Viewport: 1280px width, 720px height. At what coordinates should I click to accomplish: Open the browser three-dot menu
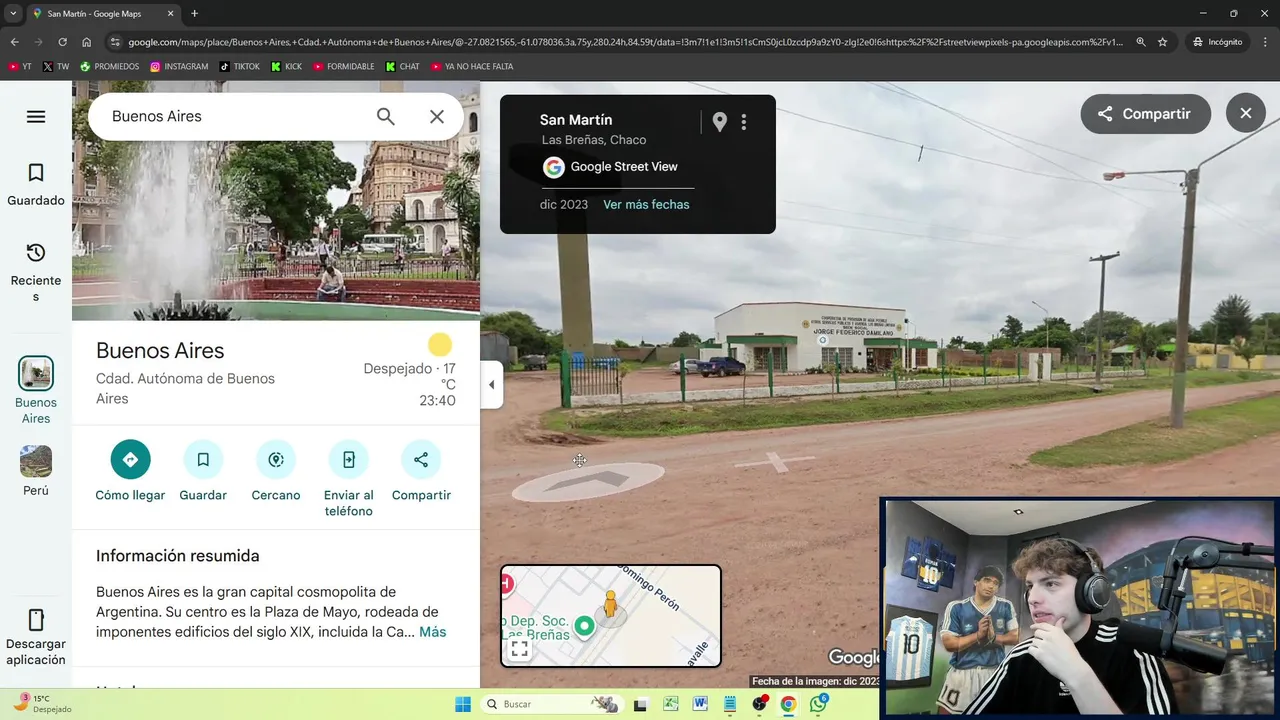pyautogui.click(x=1265, y=42)
